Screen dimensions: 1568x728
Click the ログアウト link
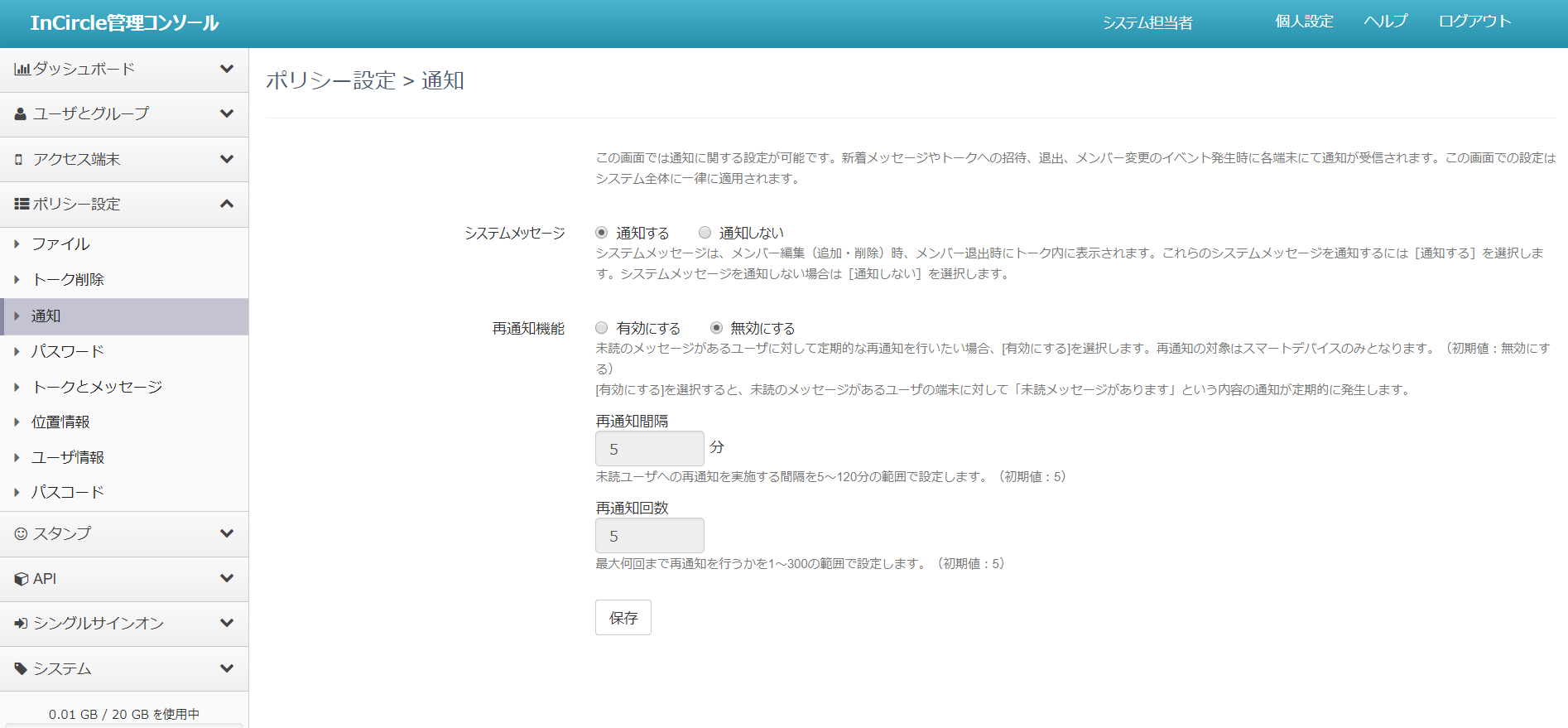click(x=1474, y=22)
